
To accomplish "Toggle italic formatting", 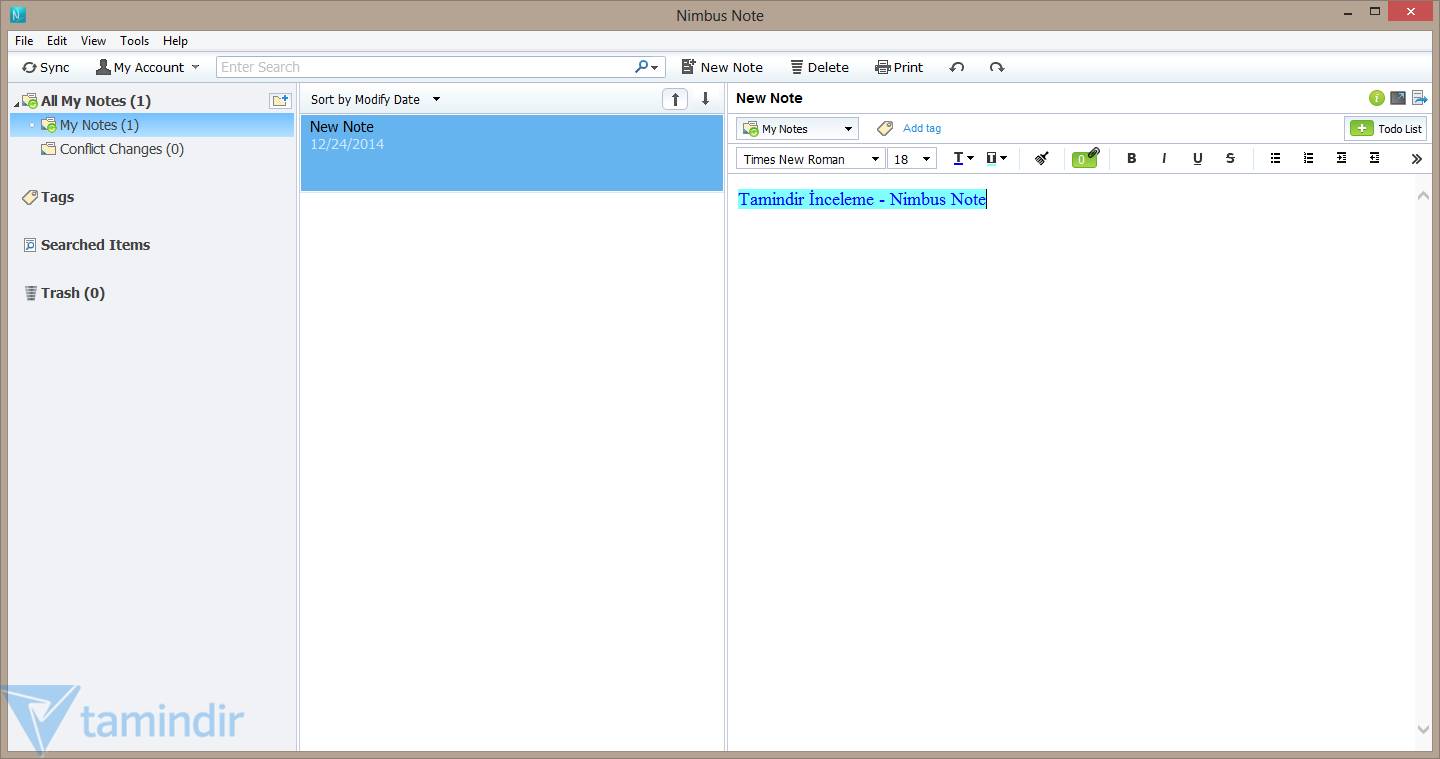I will point(1164,158).
